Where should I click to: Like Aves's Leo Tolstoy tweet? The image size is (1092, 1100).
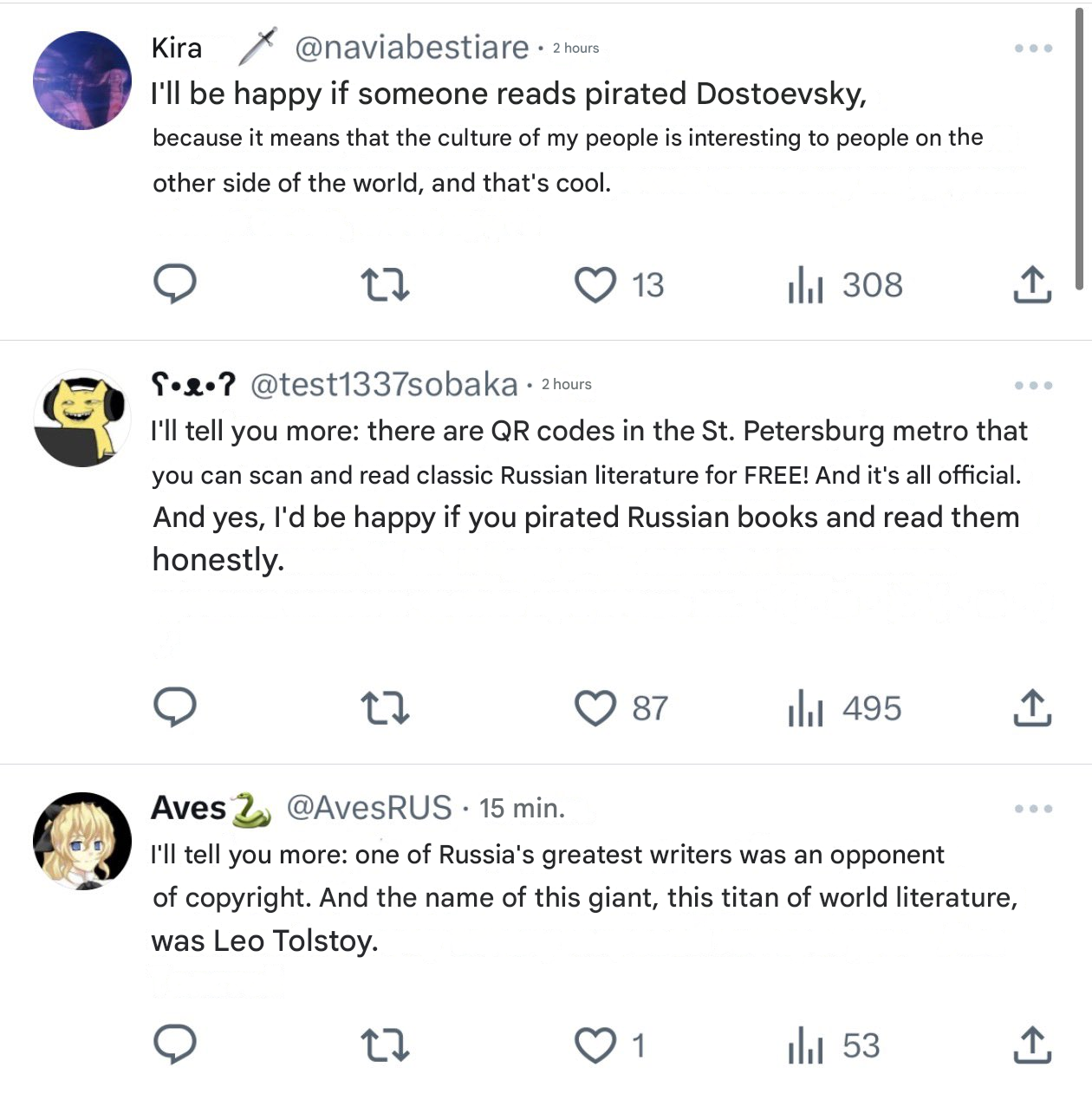595,1045
